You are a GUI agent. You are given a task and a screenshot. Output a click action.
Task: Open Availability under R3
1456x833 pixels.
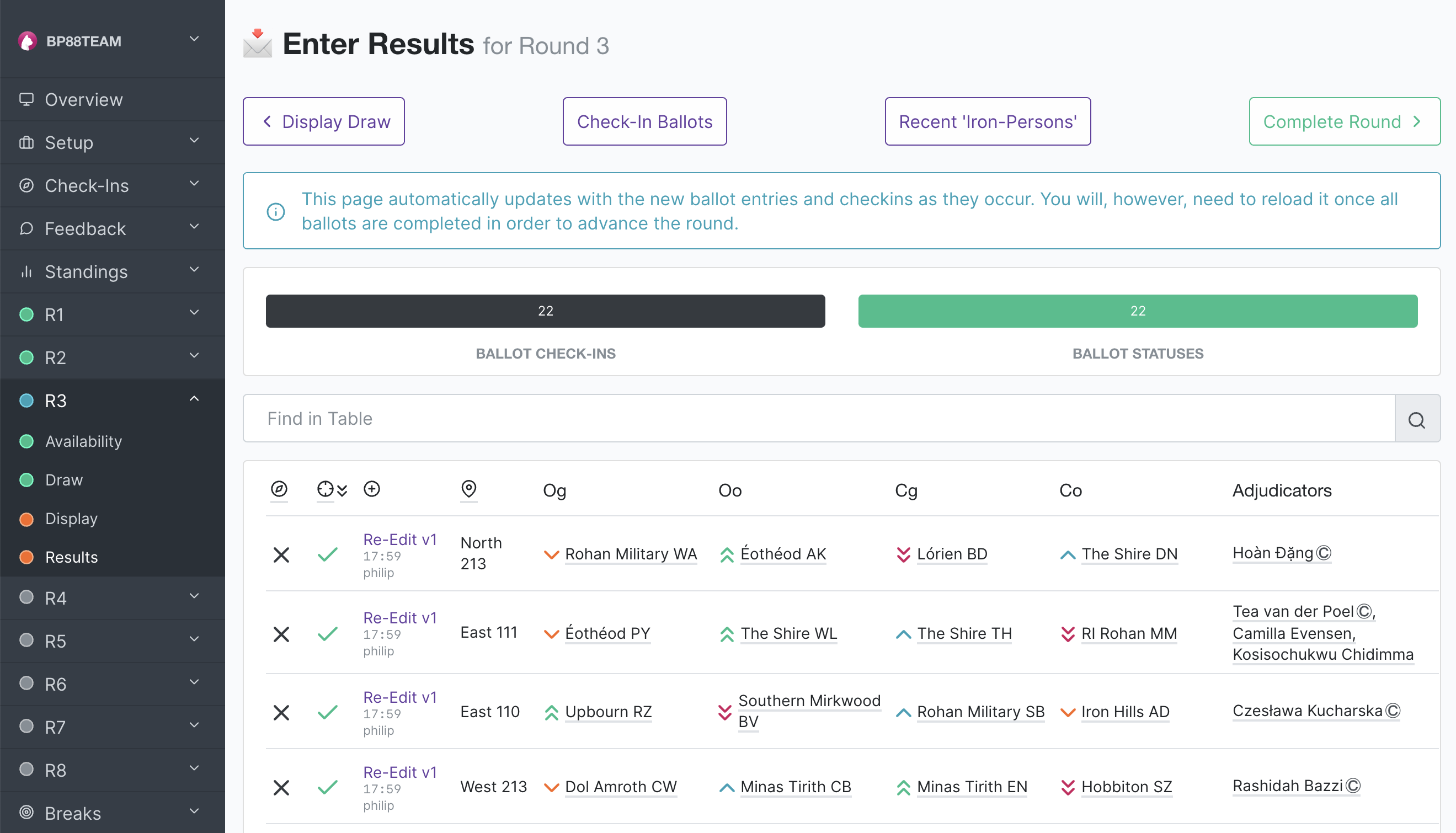coord(83,441)
